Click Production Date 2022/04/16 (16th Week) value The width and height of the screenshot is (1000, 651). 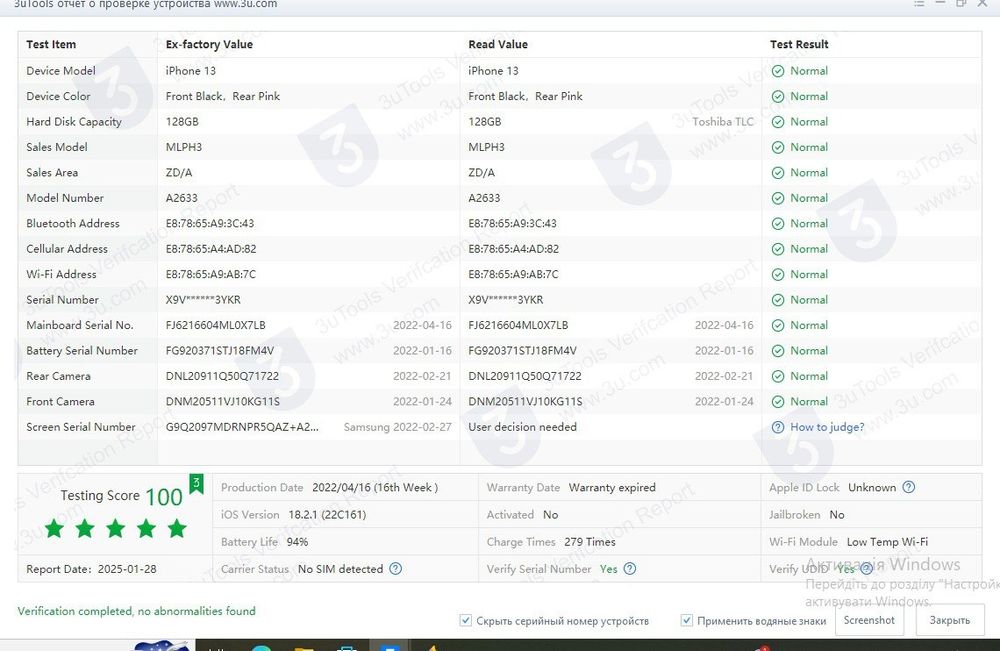tap(375, 487)
